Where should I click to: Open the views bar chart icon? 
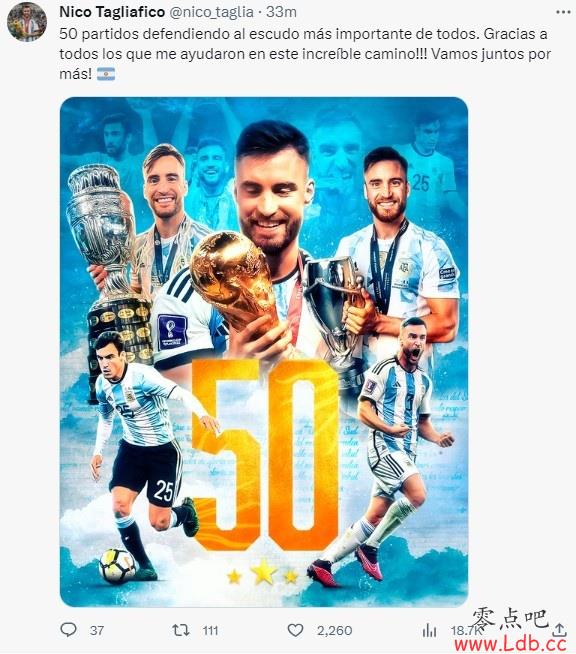tap(429, 631)
